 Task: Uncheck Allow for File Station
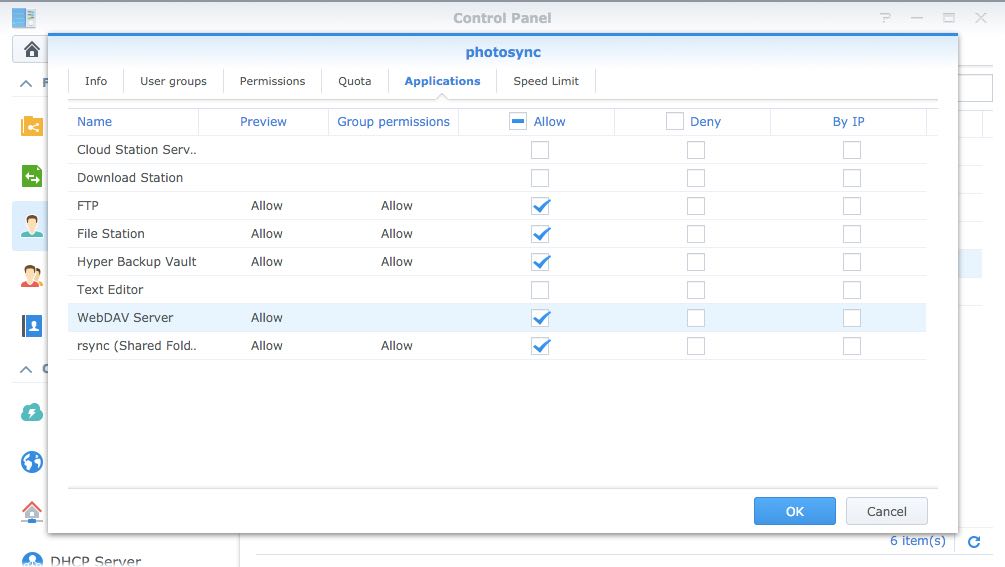[540, 234]
